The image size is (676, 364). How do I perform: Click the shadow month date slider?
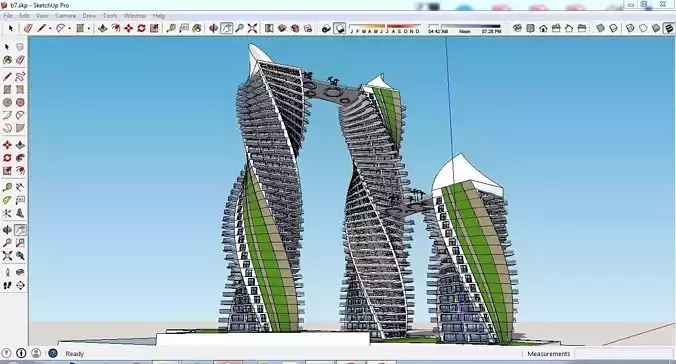point(385,27)
